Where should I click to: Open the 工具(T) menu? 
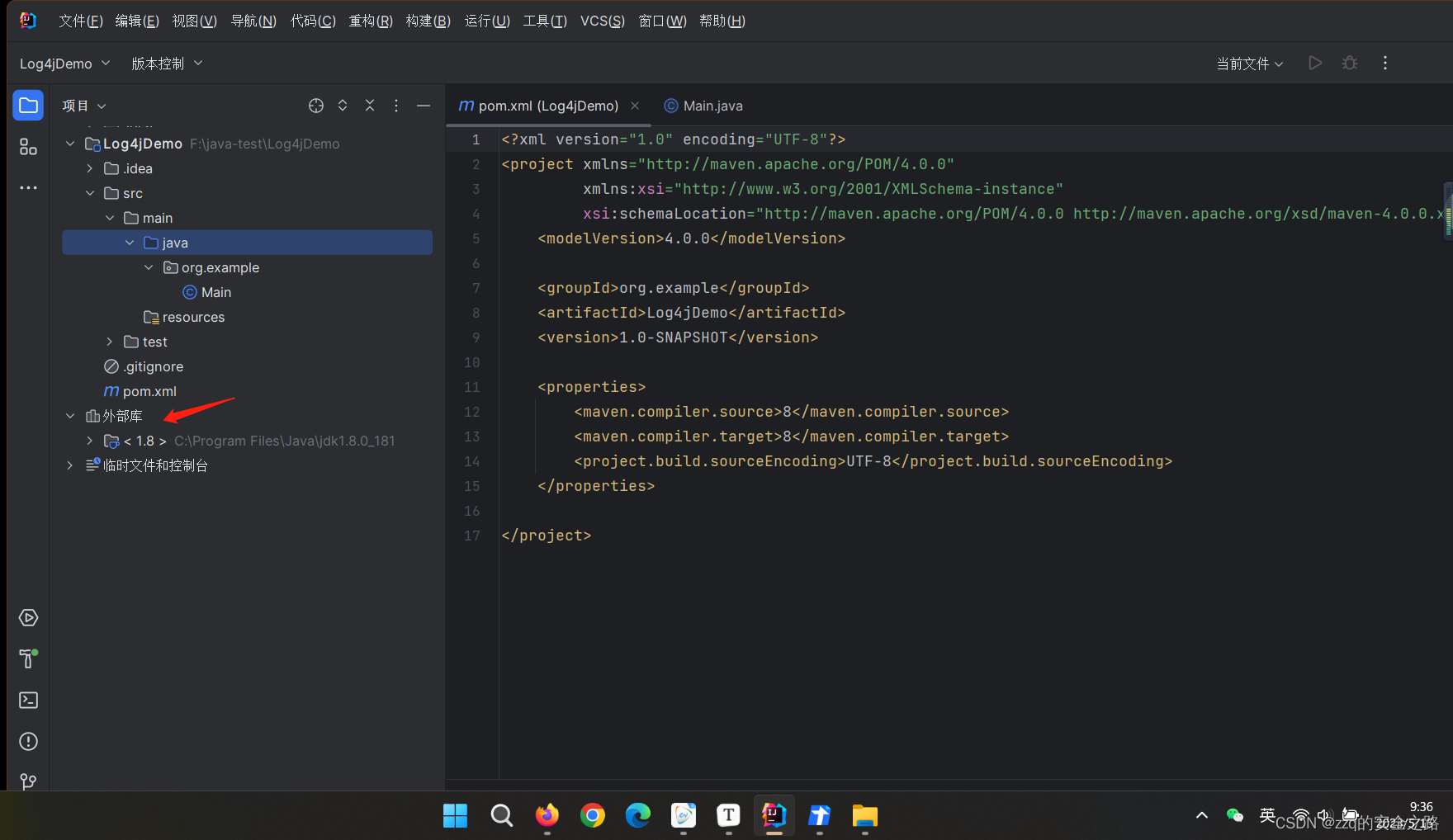pos(545,21)
